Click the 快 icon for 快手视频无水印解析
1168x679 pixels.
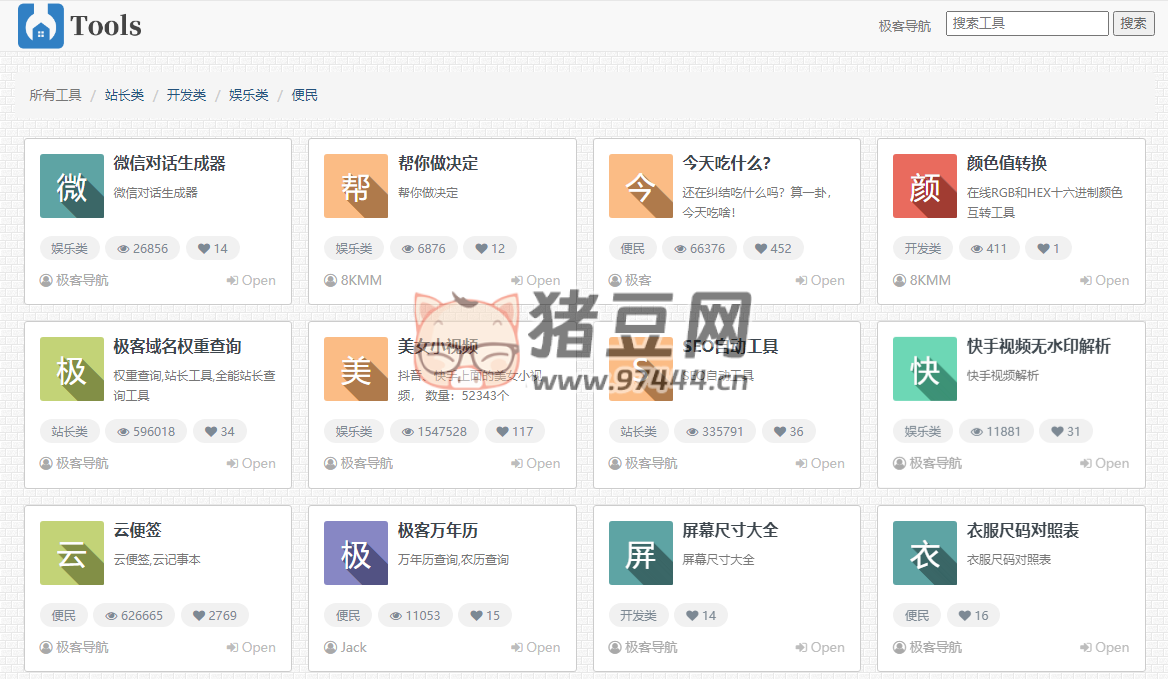pos(924,369)
